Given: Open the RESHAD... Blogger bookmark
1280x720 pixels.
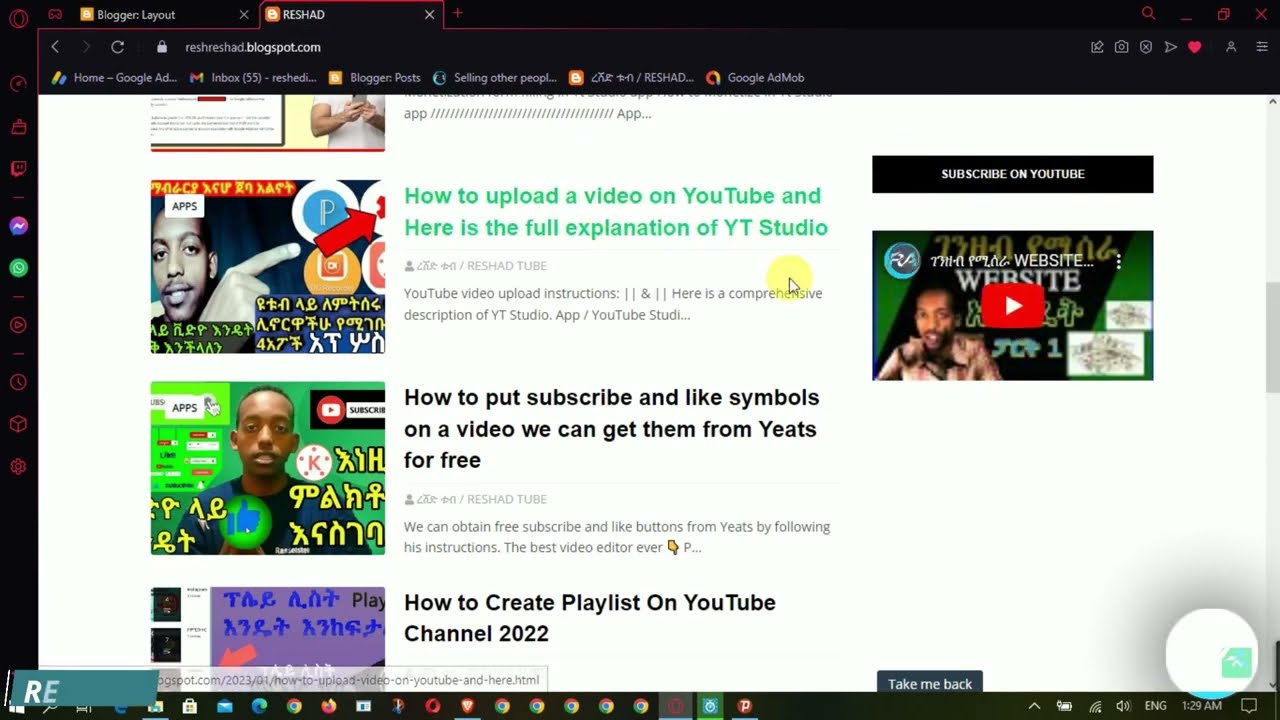Looking at the screenshot, I should 631,77.
